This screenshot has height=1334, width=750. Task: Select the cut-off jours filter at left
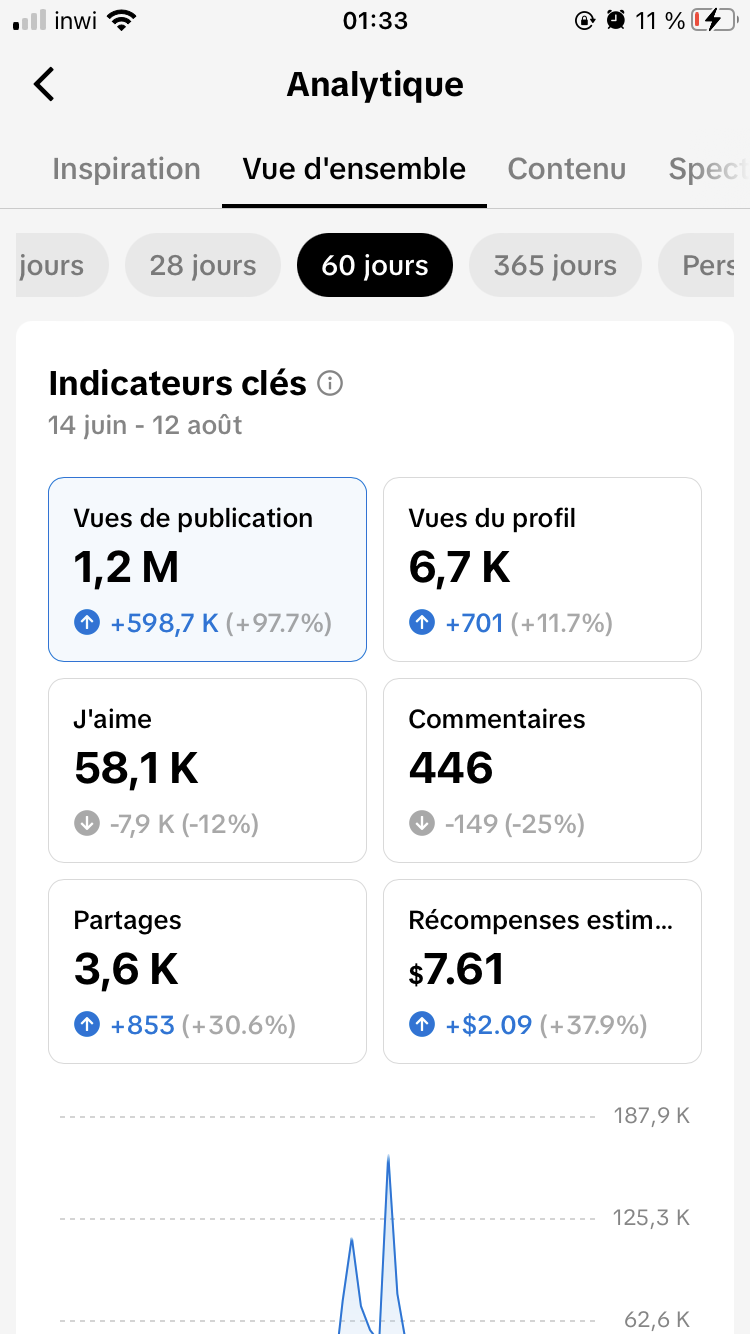click(62, 265)
